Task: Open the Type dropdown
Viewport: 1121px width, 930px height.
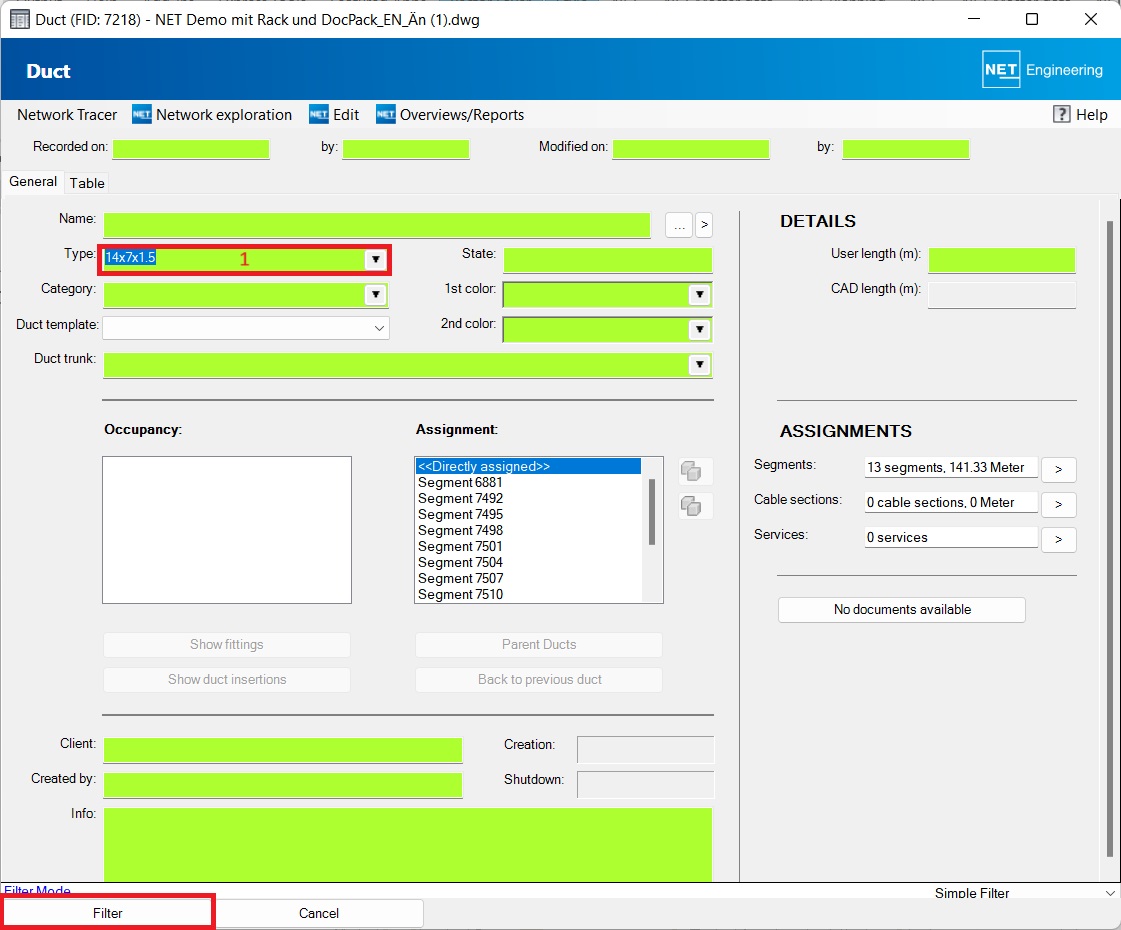Action: pos(375,260)
